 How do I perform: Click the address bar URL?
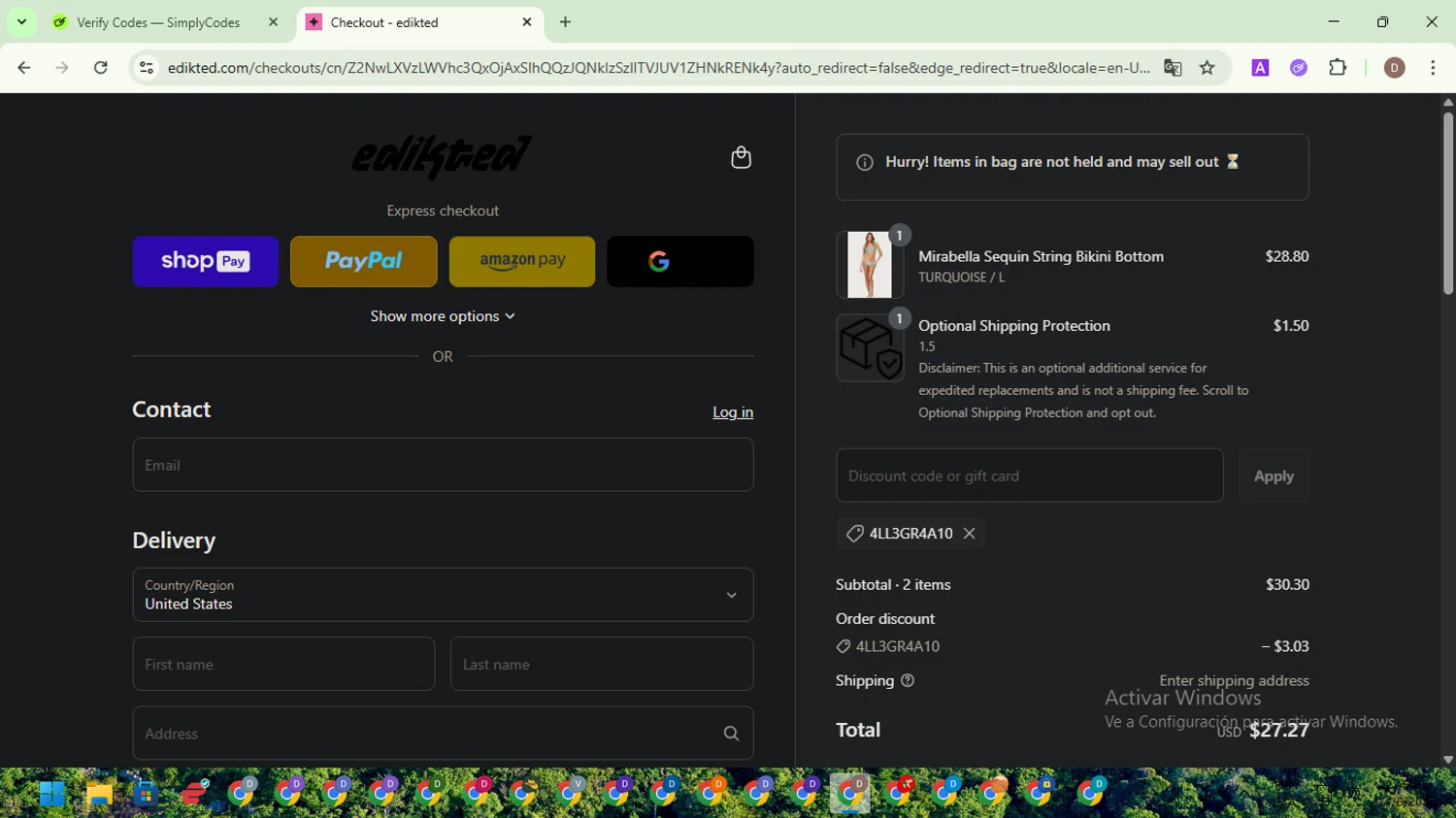coord(658,68)
